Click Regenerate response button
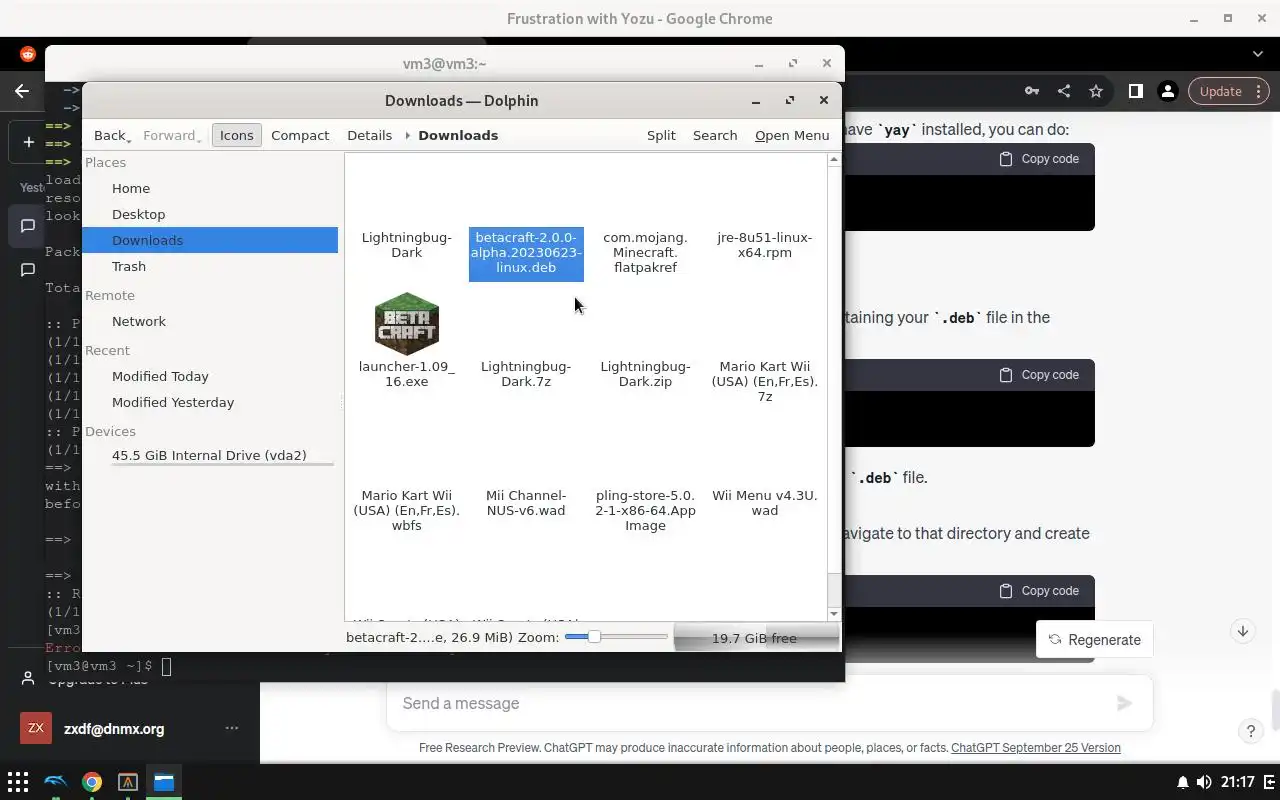This screenshot has width=1280, height=800. click(1095, 640)
